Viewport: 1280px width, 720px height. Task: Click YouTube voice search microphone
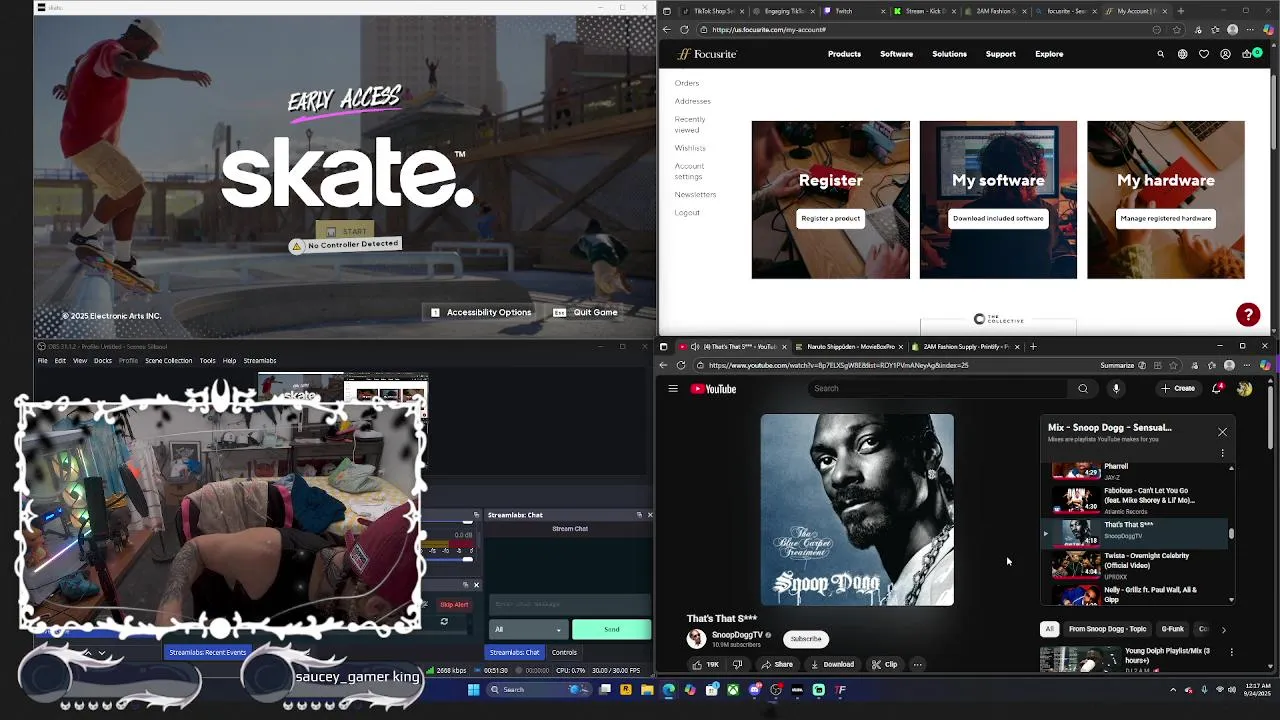pyautogui.click(x=1116, y=389)
